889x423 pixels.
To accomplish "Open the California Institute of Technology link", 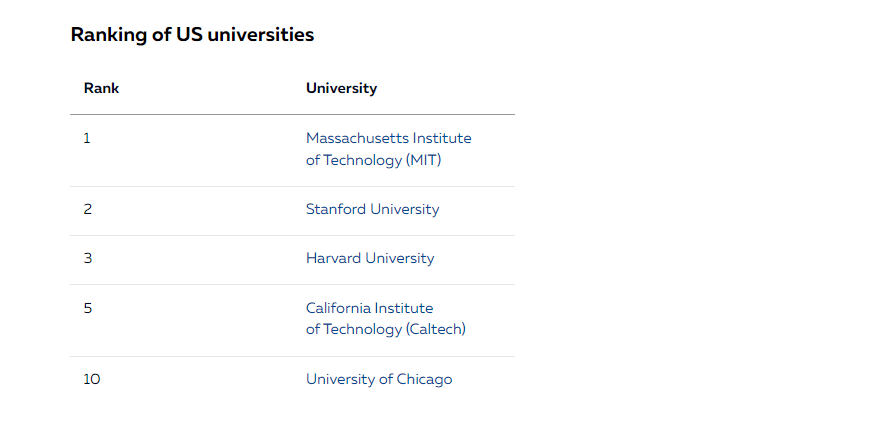I will pos(370,308).
